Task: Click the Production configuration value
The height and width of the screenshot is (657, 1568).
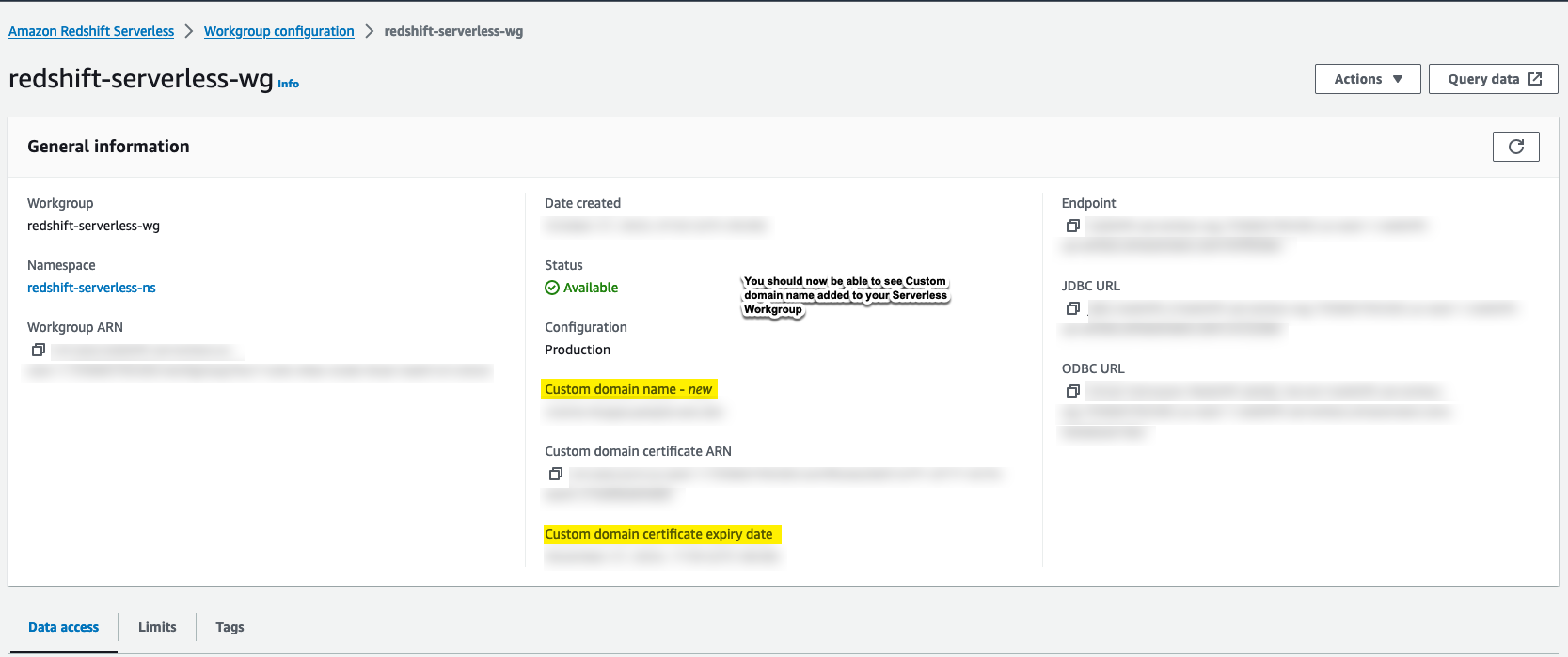Action: click(x=578, y=350)
